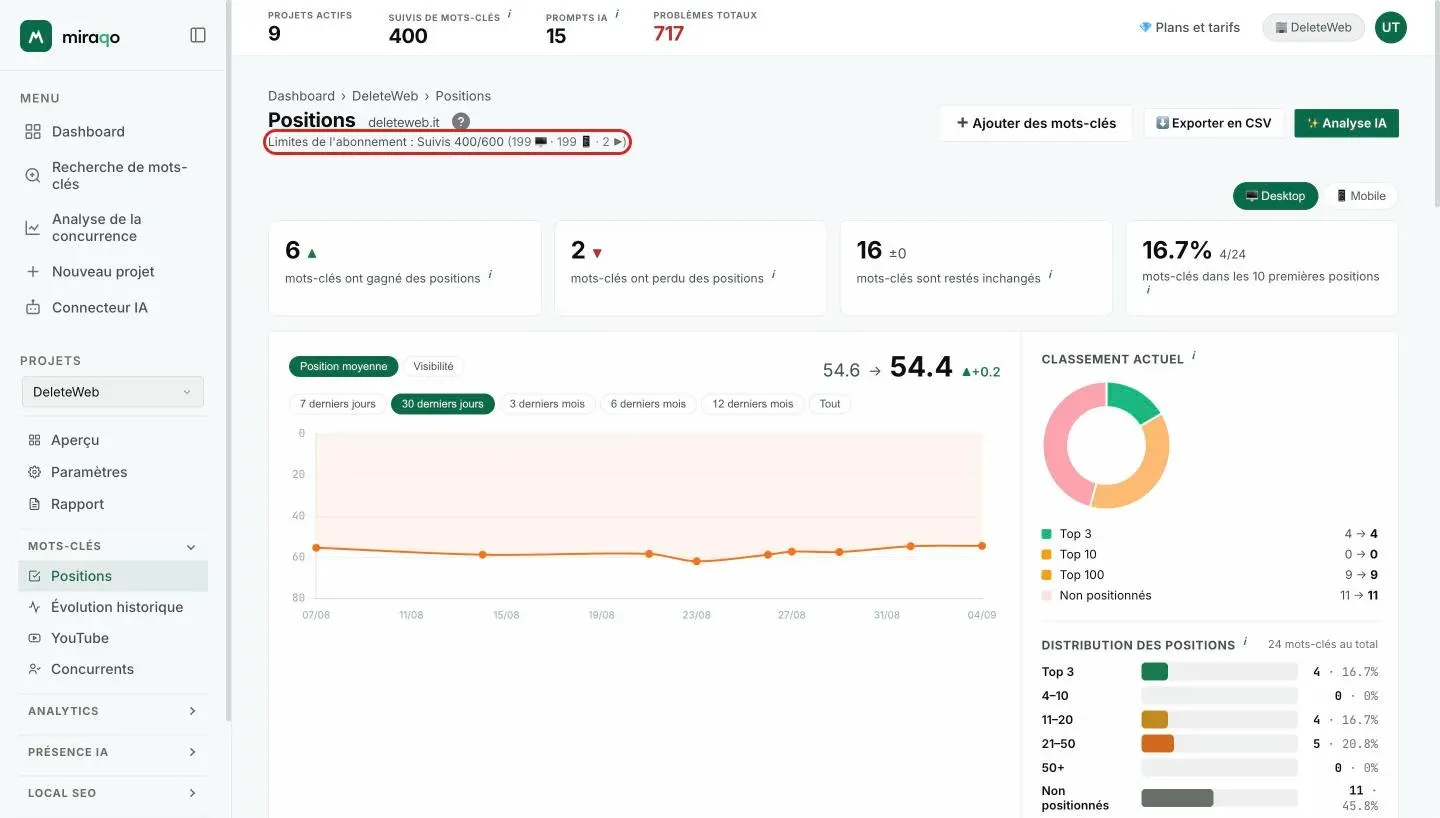Expand the Local SEO sidebar section

(192, 793)
